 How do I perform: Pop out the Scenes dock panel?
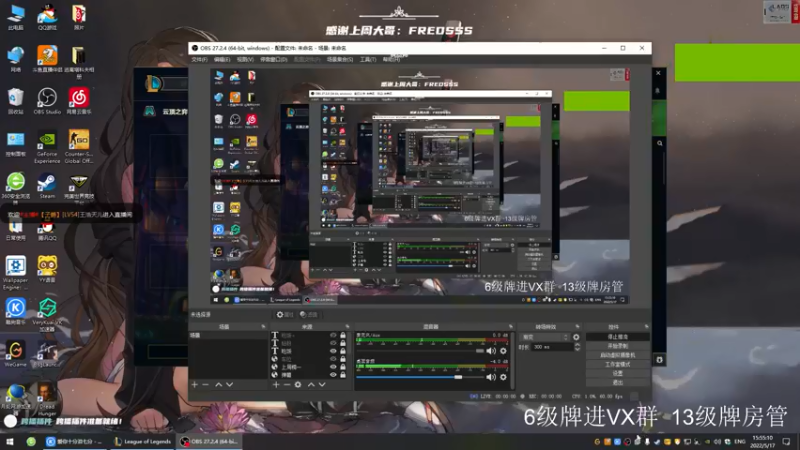pos(263,327)
